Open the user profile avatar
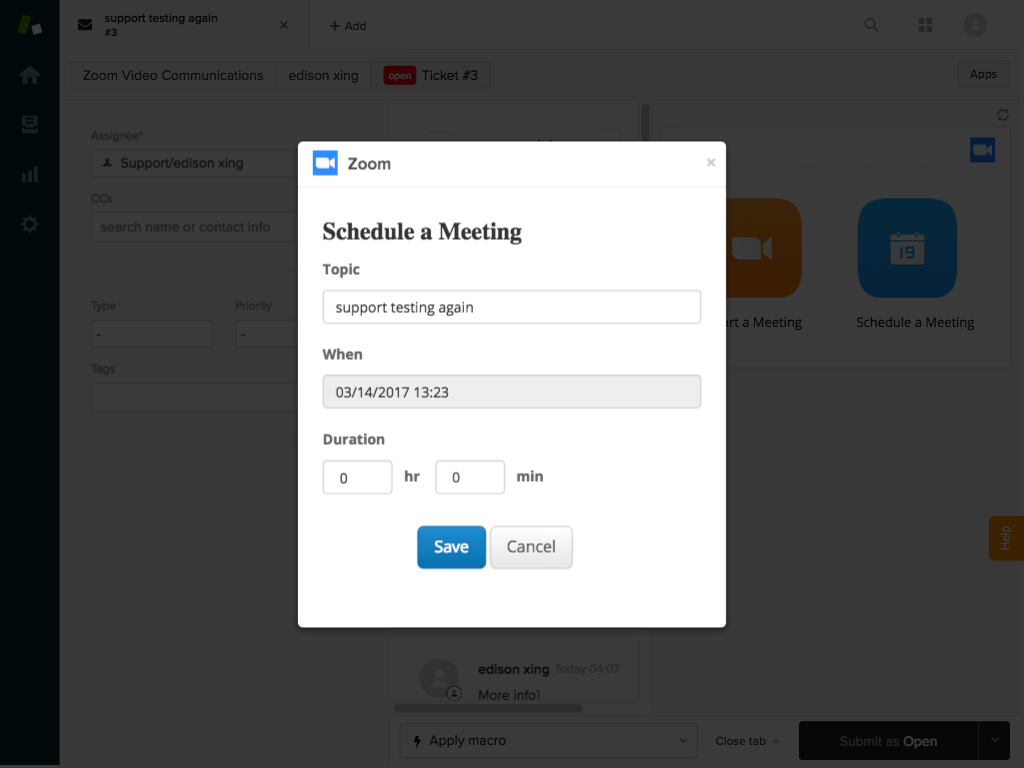This screenshot has height=768, width=1024. [974, 26]
